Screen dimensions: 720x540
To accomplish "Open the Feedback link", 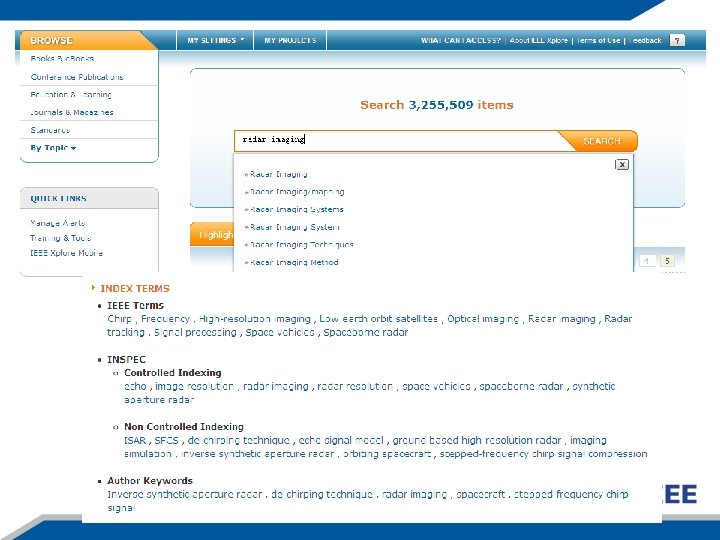I will [x=645, y=40].
